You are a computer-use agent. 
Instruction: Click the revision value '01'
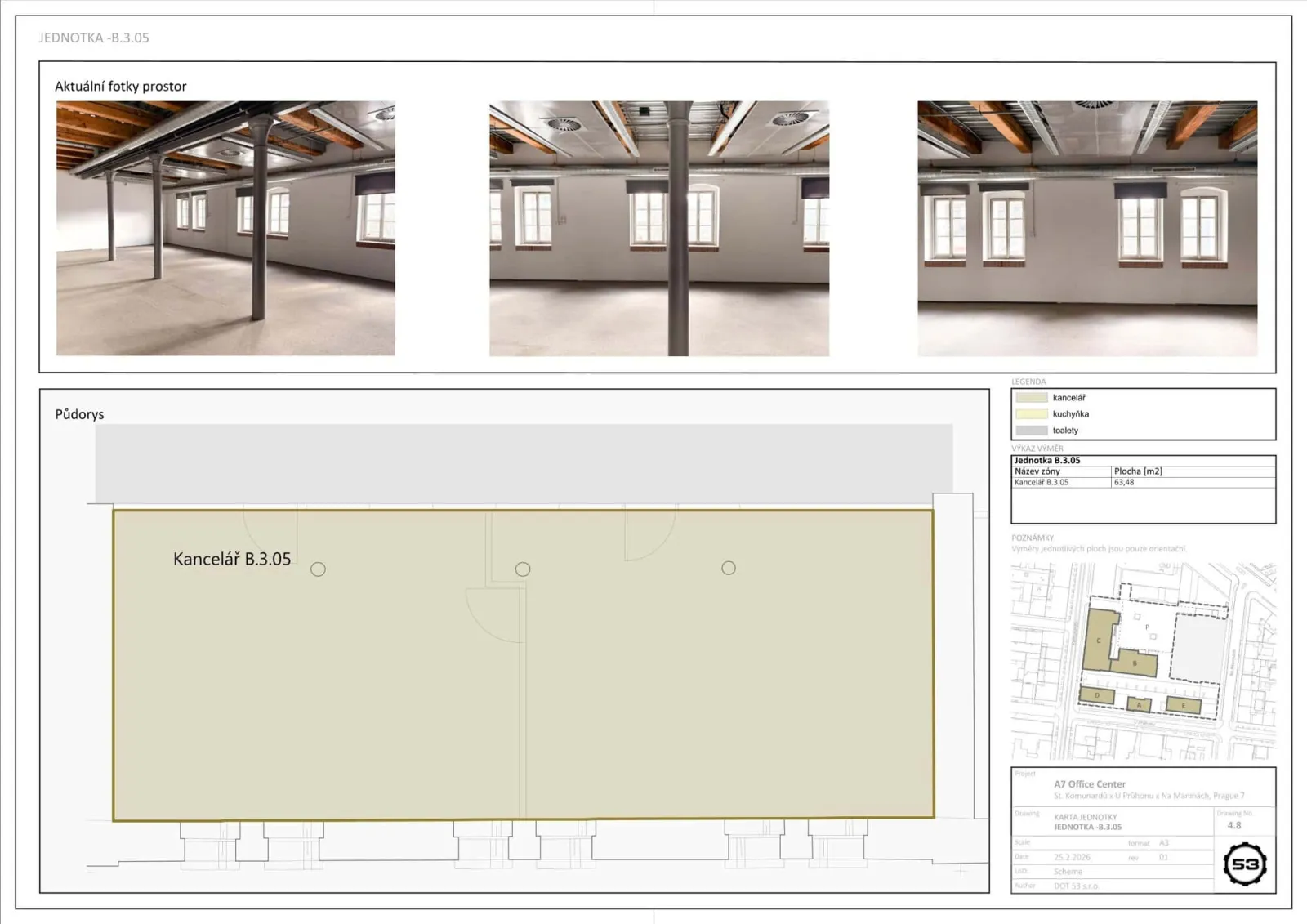coord(1163,858)
